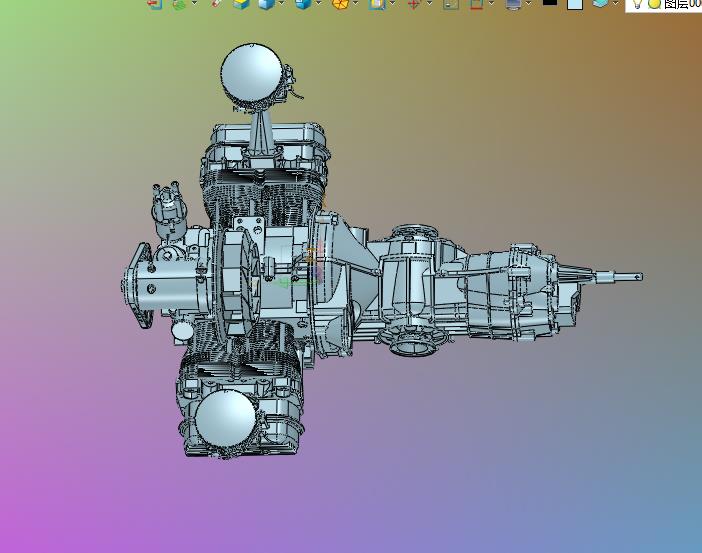Viewport: 702px width, 553px height.
Task: Open dropdown arrow beside green icon
Action: (195, 3)
